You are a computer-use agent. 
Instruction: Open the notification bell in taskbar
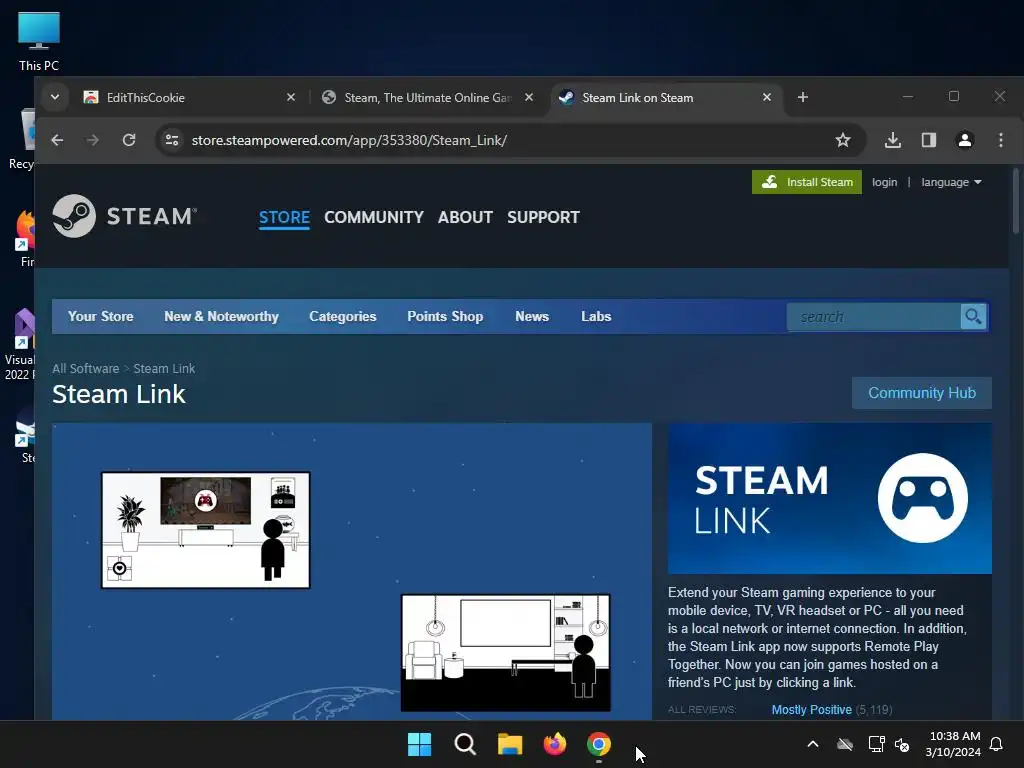click(x=997, y=744)
